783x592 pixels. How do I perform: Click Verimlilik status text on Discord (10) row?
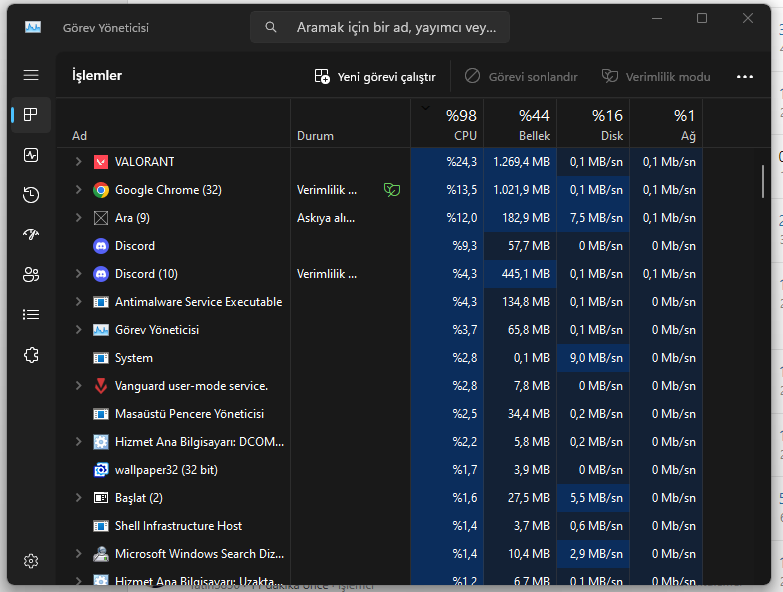pos(327,274)
